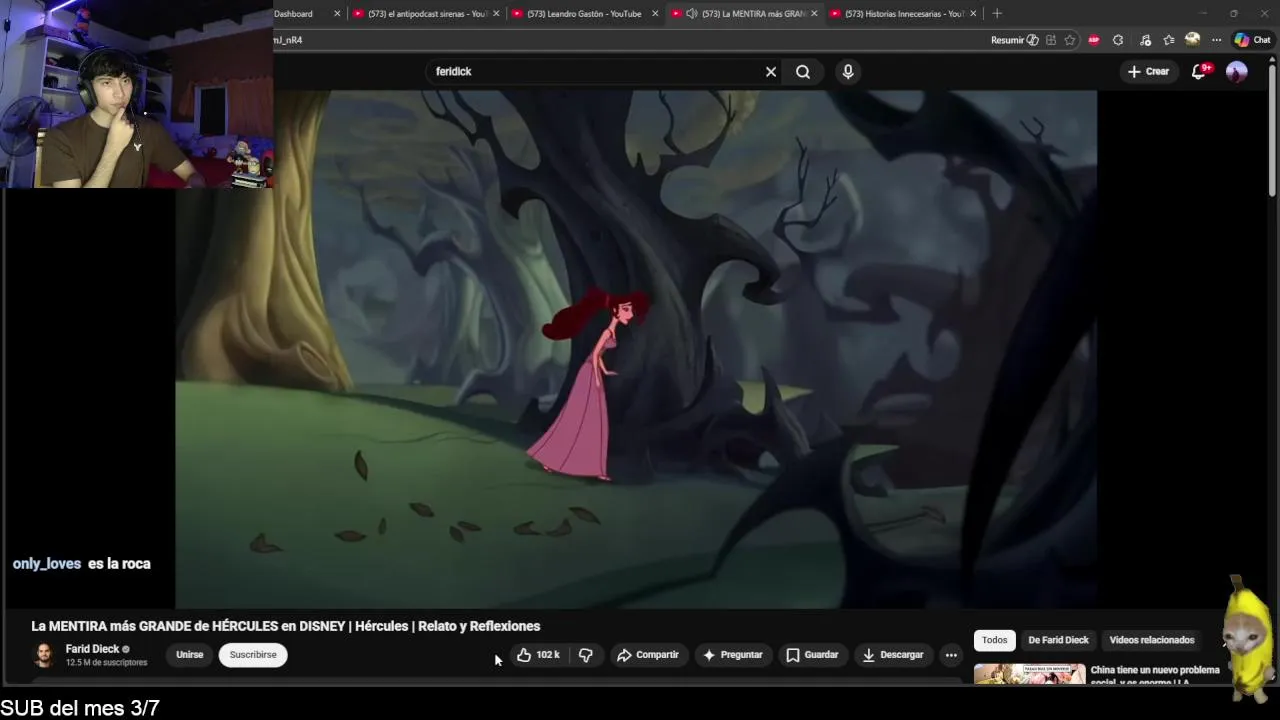Open browser profile picture in toolbar
Screen dimensions: 1280x720
(1192, 40)
